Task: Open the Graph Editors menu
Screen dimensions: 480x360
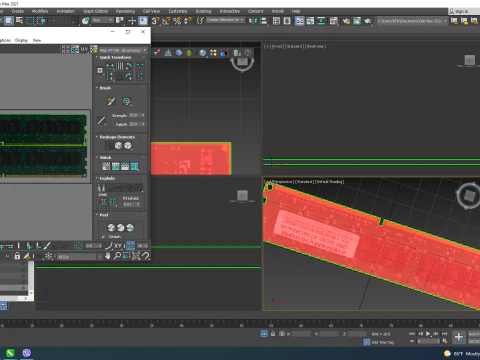Action: click(x=95, y=11)
